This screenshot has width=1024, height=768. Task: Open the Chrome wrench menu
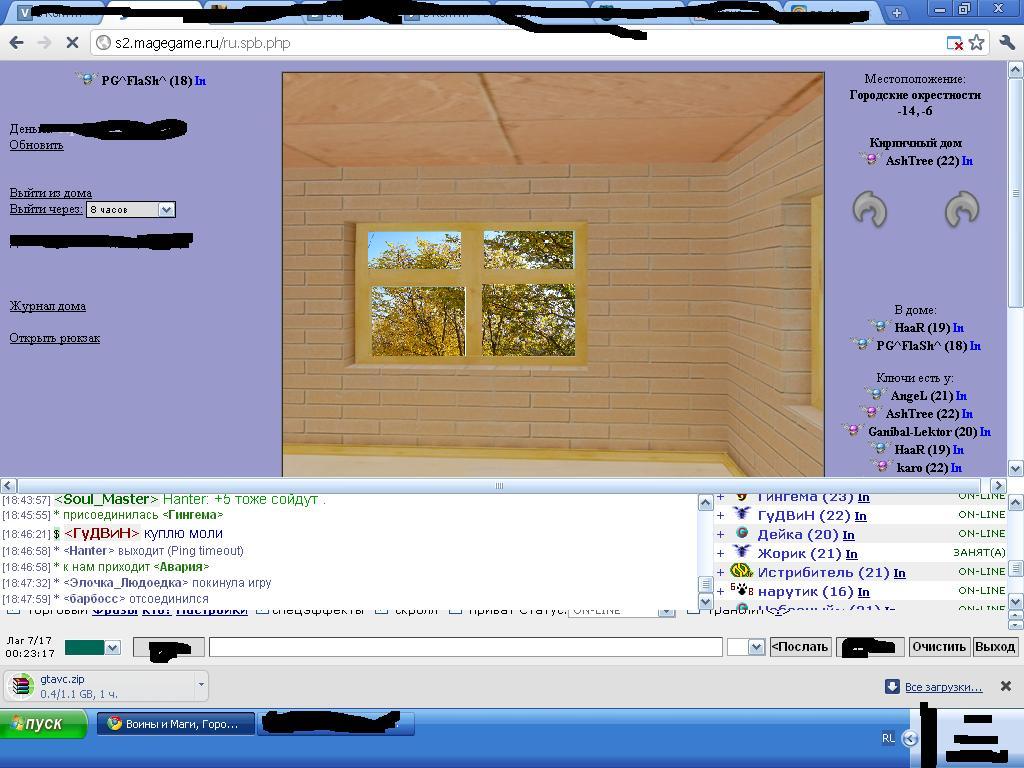pyautogui.click(x=1006, y=43)
